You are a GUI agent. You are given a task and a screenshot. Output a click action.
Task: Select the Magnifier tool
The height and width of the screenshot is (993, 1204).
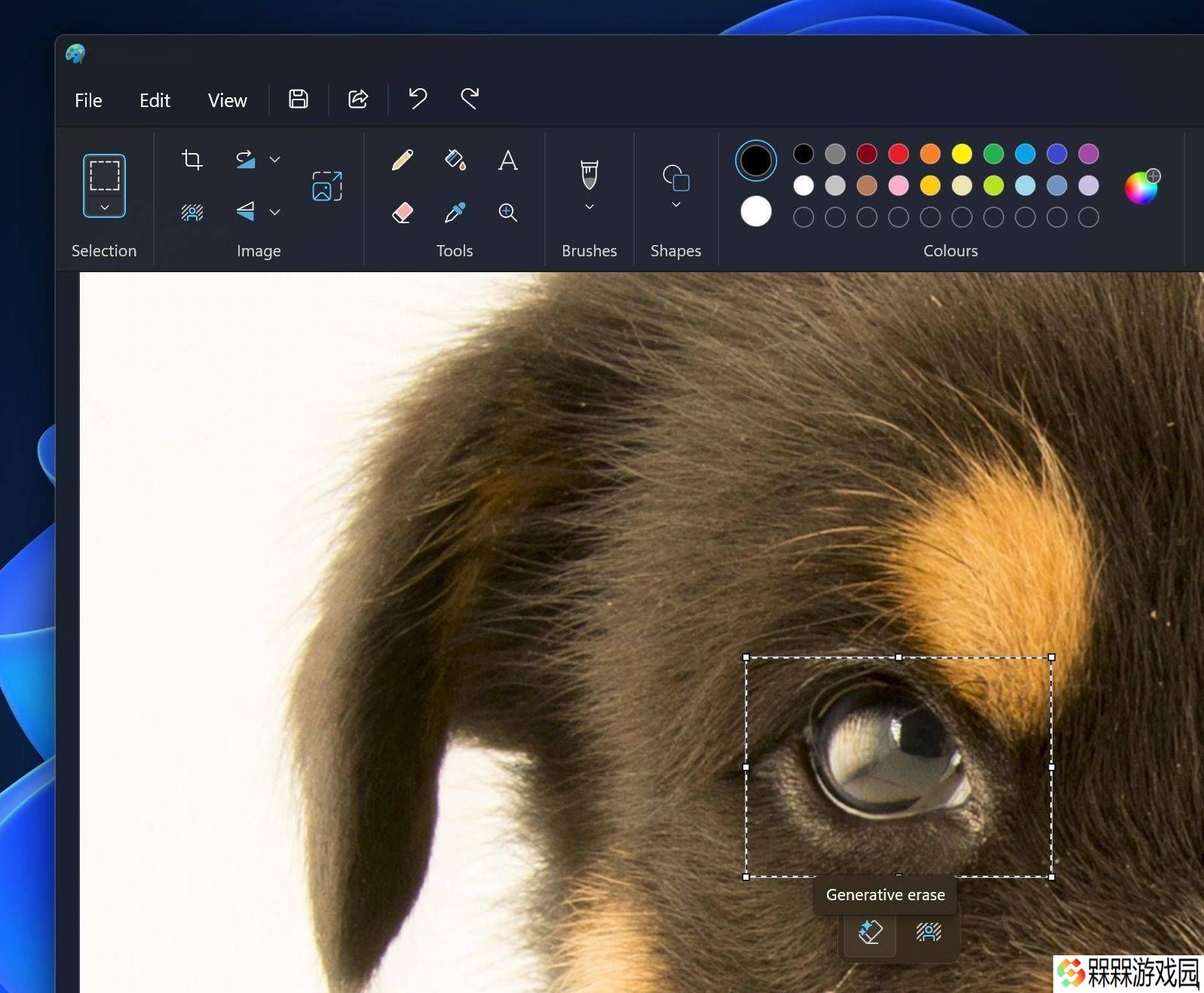click(508, 213)
